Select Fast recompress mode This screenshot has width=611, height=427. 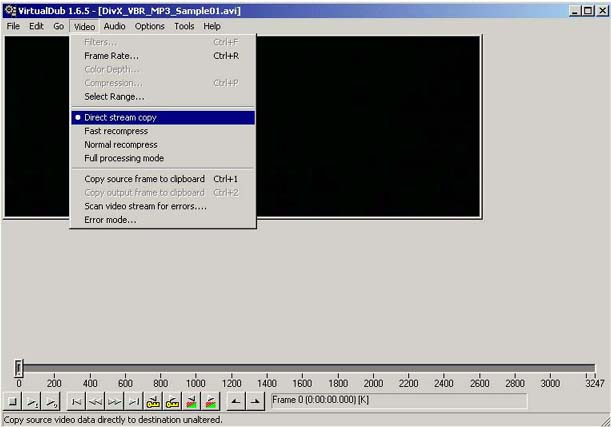[x=163, y=131]
